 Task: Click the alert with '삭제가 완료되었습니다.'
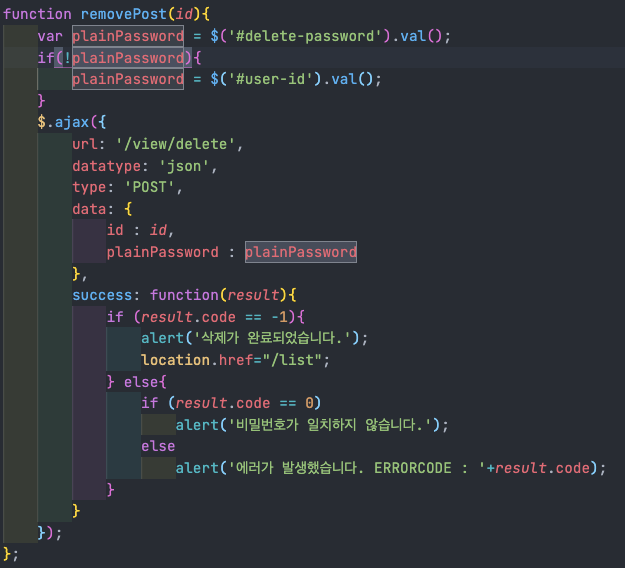254,338
